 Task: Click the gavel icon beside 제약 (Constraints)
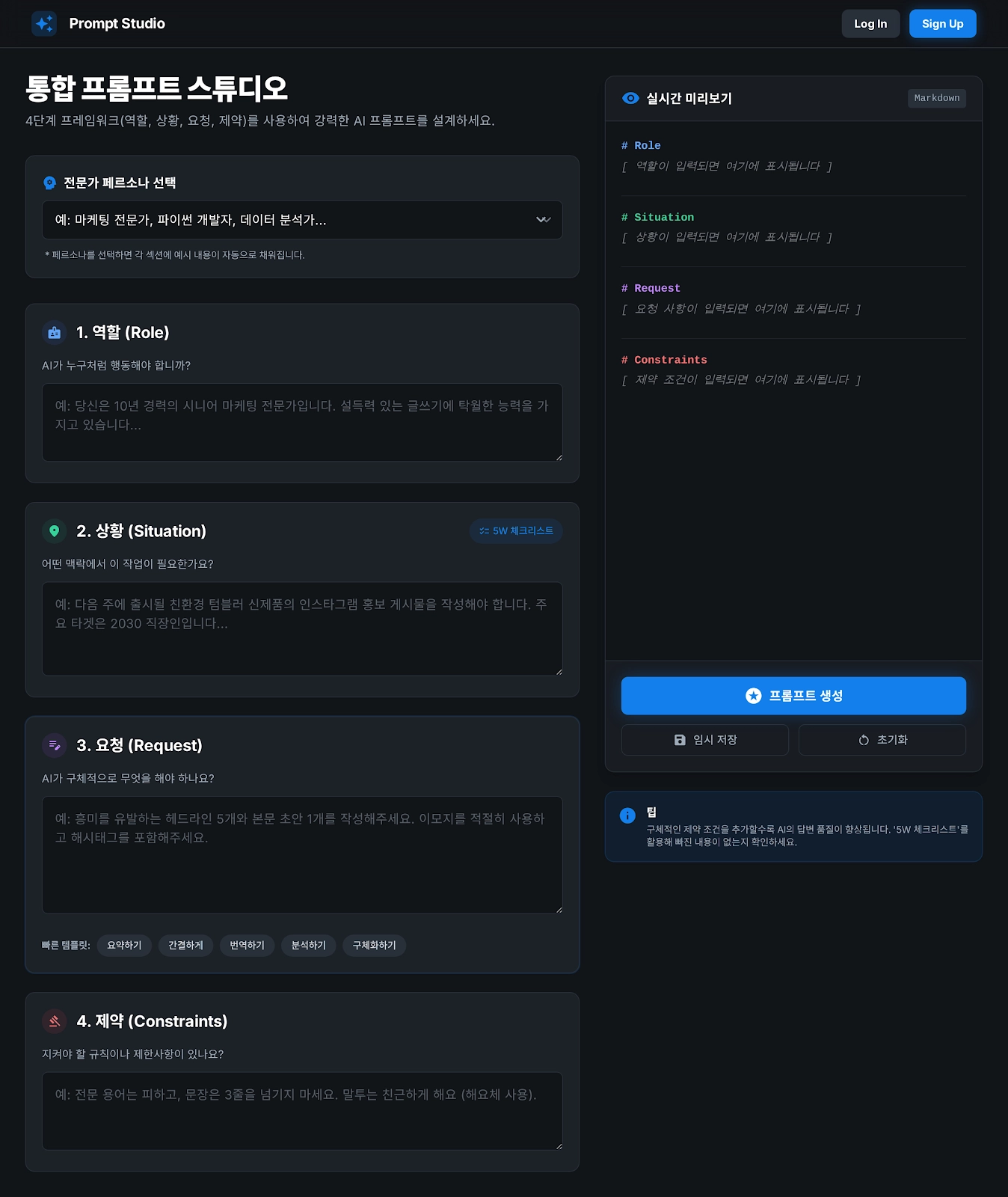[55, 1021]
